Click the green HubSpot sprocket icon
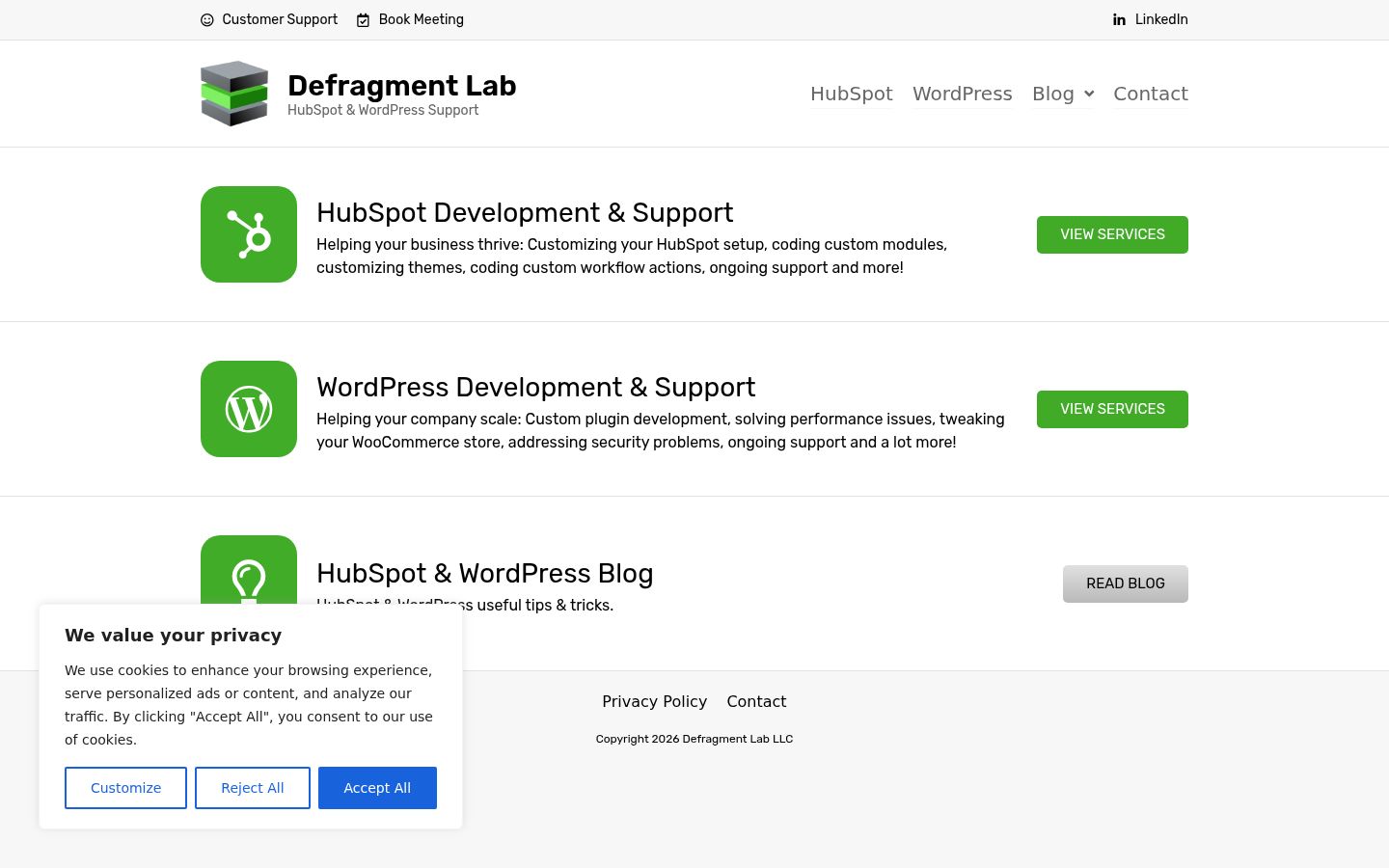This screenshot has height=868, width=1389. 249,234
